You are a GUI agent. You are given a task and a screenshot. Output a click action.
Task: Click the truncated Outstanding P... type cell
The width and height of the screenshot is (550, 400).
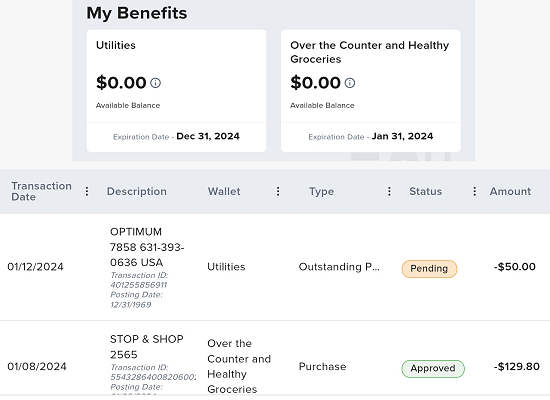339,267
